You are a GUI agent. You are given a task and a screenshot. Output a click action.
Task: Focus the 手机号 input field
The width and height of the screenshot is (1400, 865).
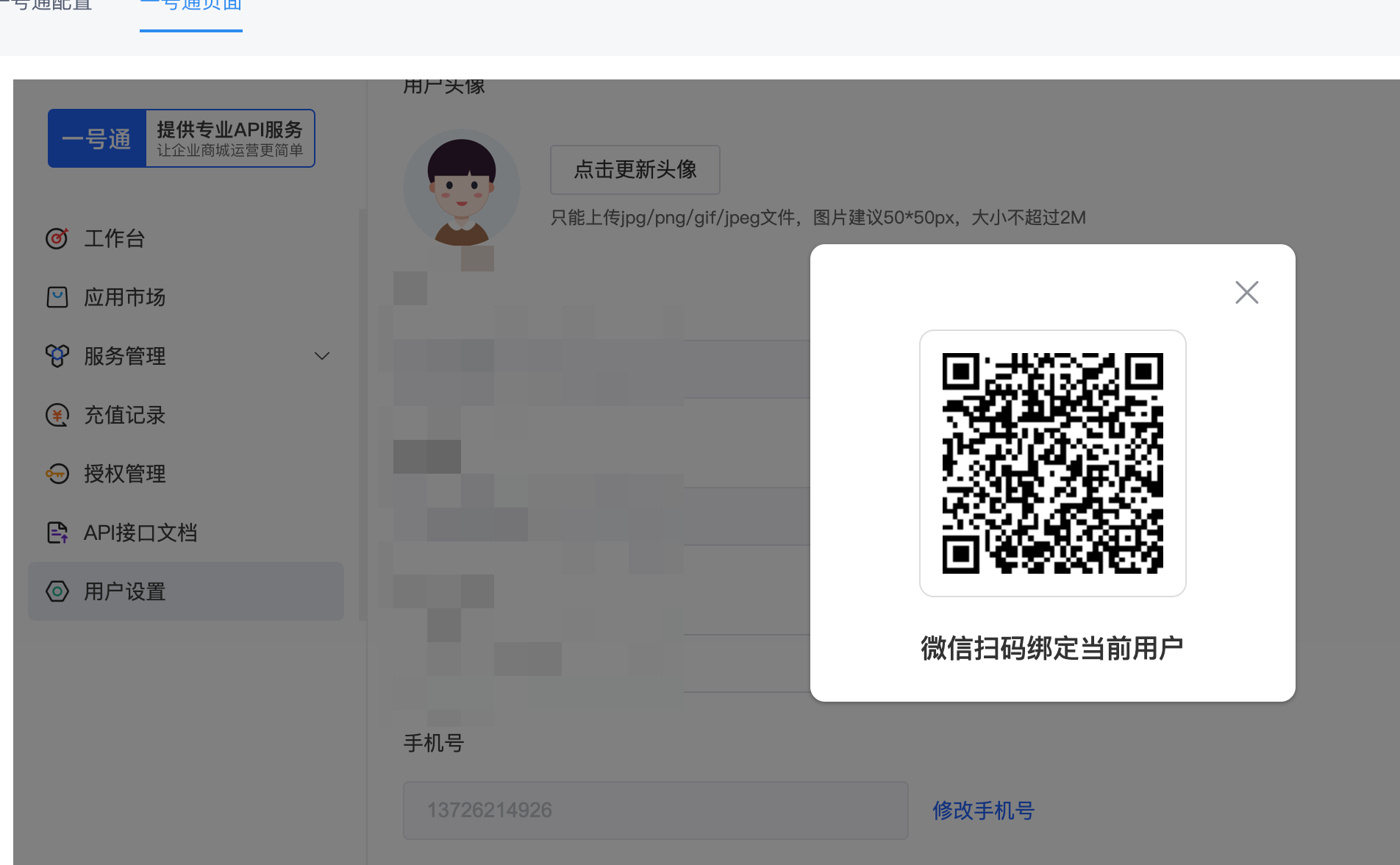pyautogui.click(x=656, y=811)
